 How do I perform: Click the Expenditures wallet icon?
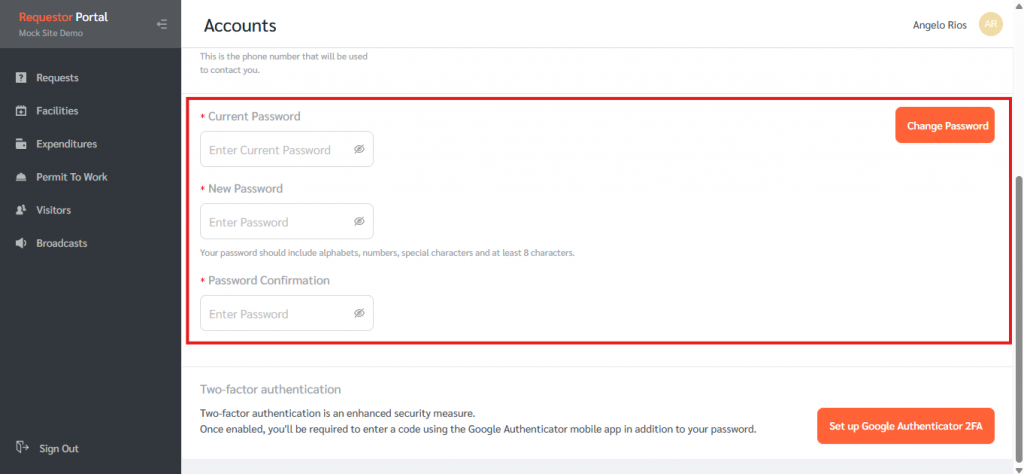point(21,144)
